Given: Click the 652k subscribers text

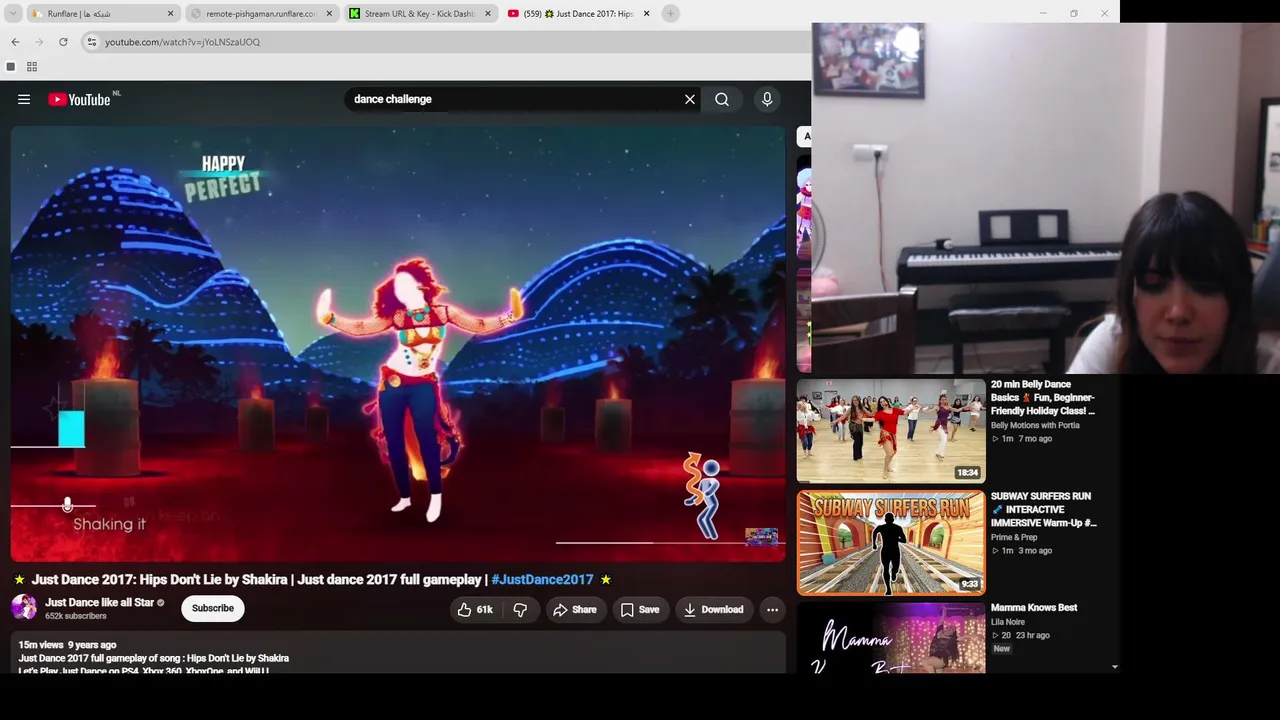Looking at the screenshot, I should click(x=76, y=616).
